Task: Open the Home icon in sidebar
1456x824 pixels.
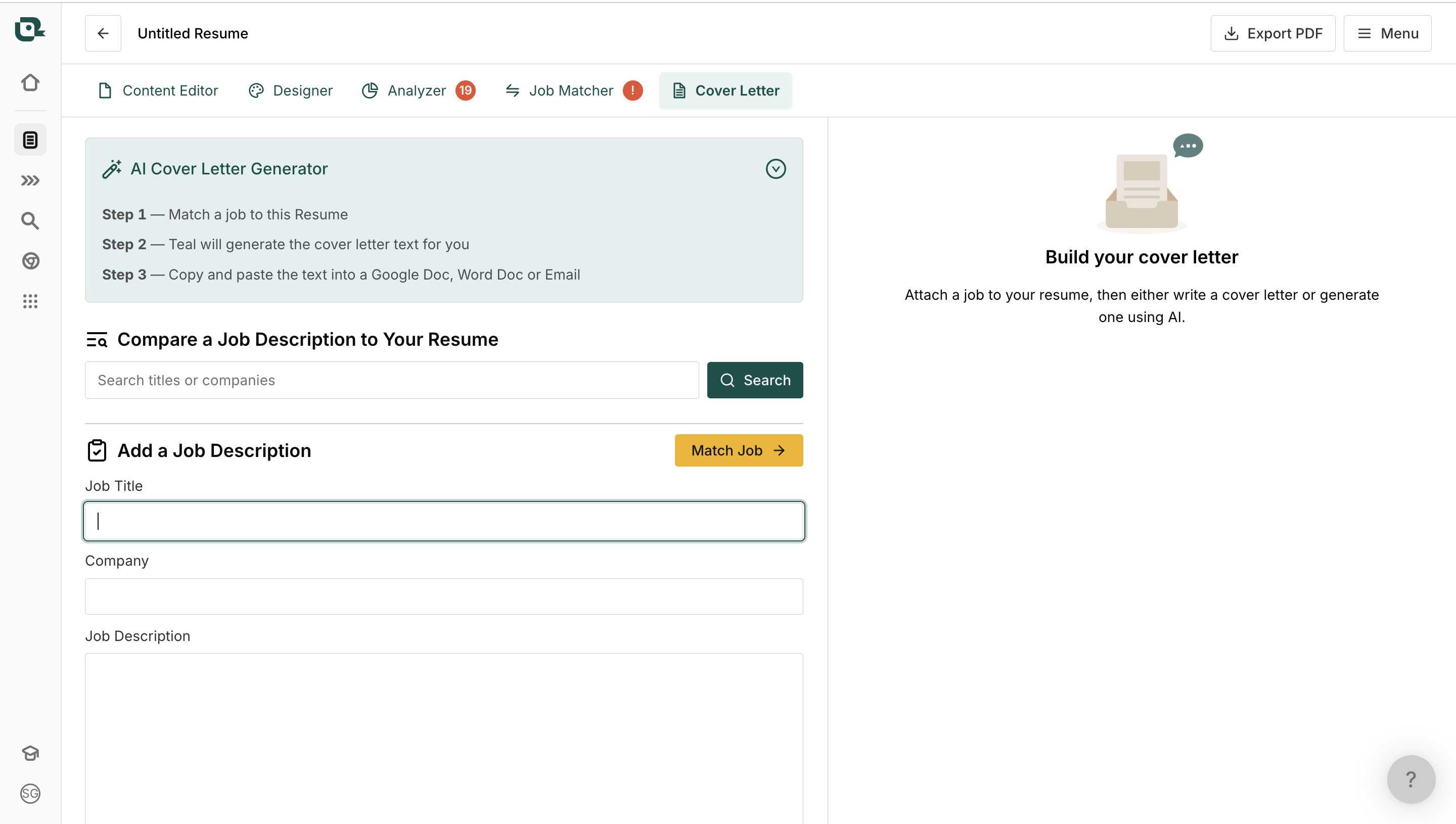Action: pos(30,82)
